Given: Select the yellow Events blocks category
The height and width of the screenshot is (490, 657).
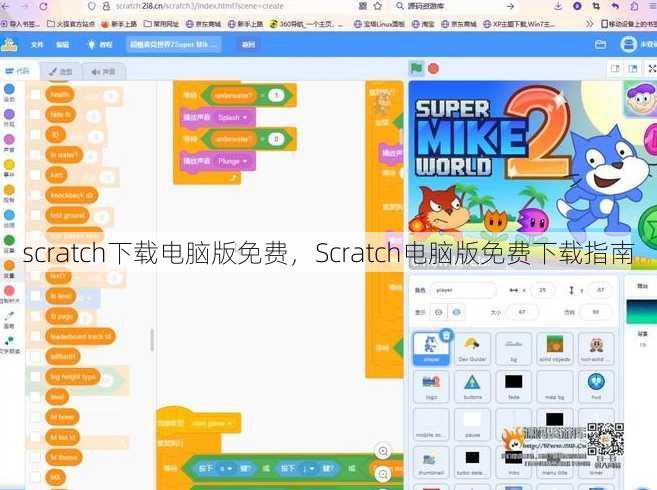Looking at the screenshot, I should (x=9, y=168).
